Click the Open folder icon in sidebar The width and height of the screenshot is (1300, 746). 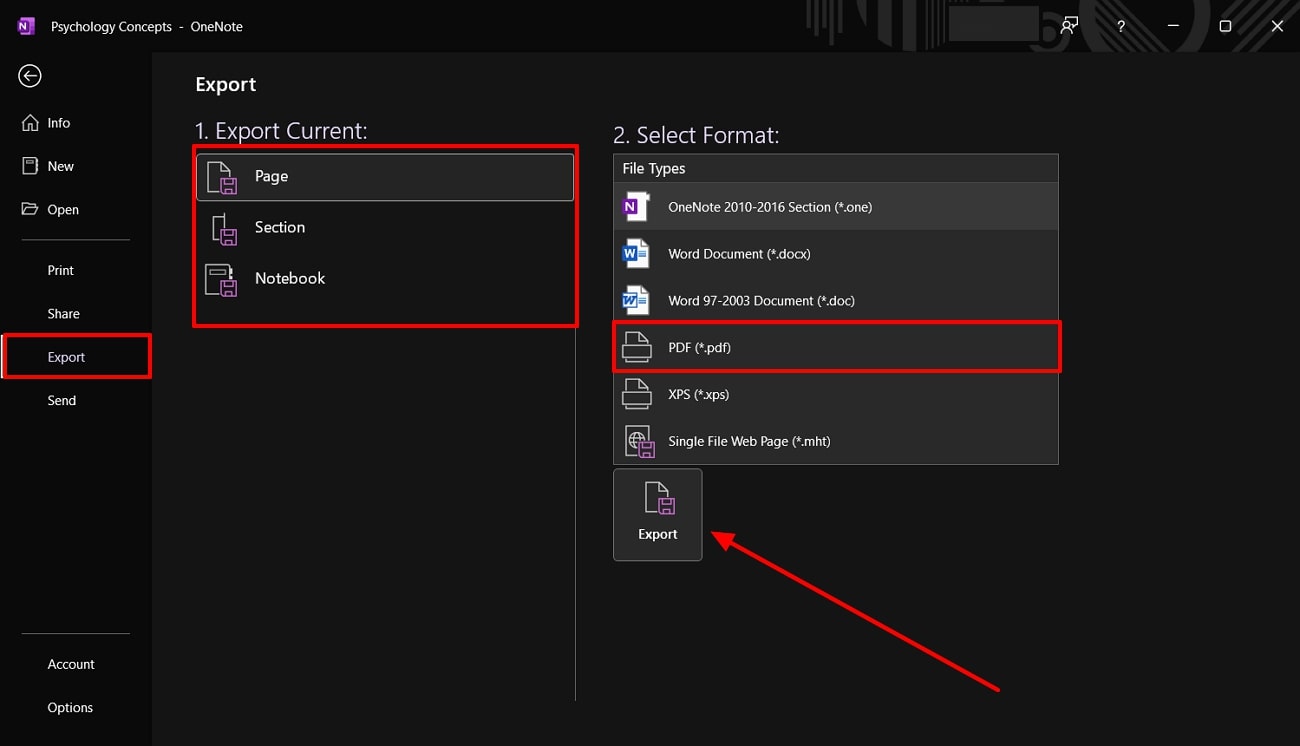[30, 209]
